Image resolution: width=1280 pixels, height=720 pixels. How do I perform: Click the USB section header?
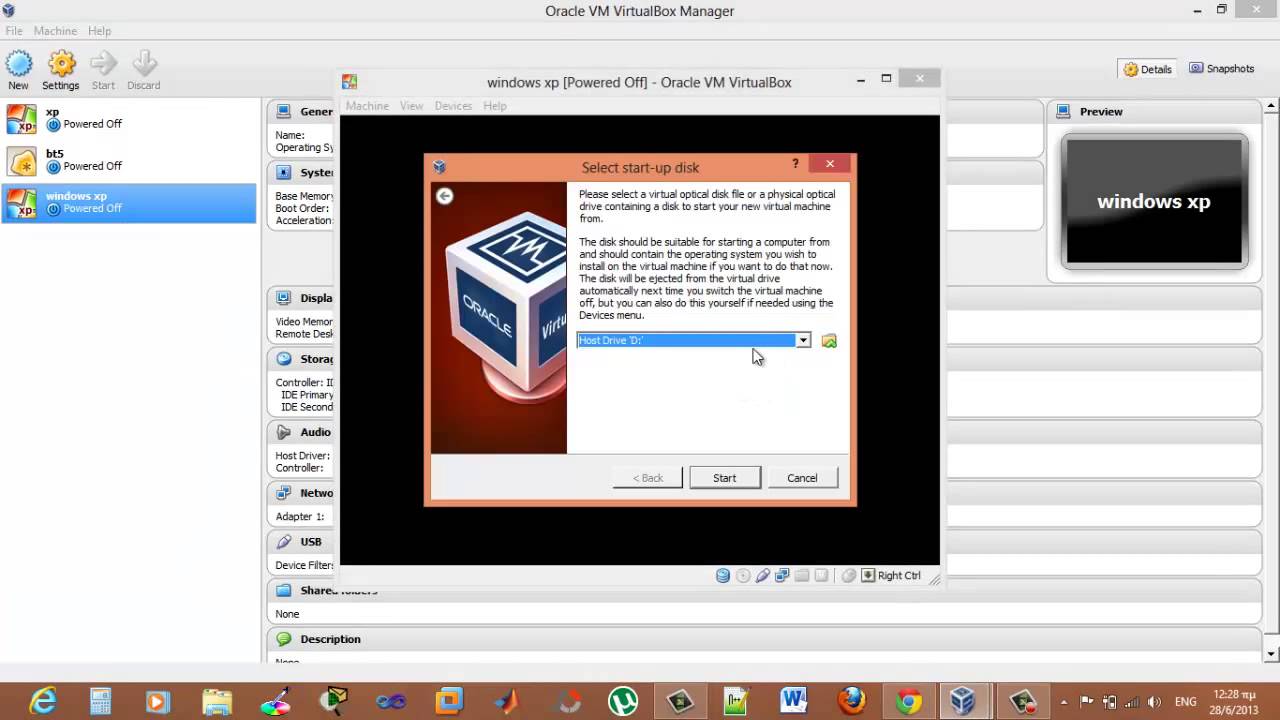[x=311, y=542]
